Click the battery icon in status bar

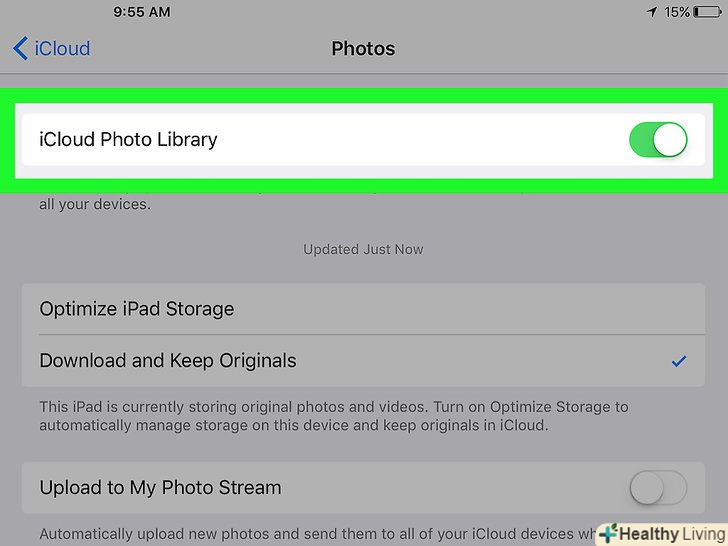(707, 13)
